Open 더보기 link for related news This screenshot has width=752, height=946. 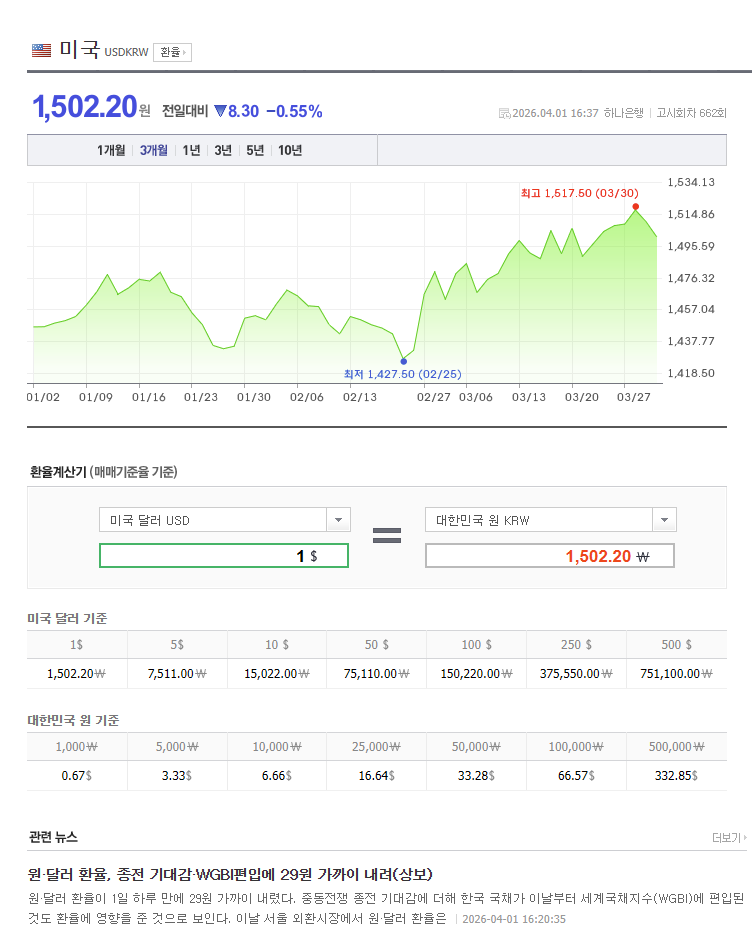pos(729,837)
